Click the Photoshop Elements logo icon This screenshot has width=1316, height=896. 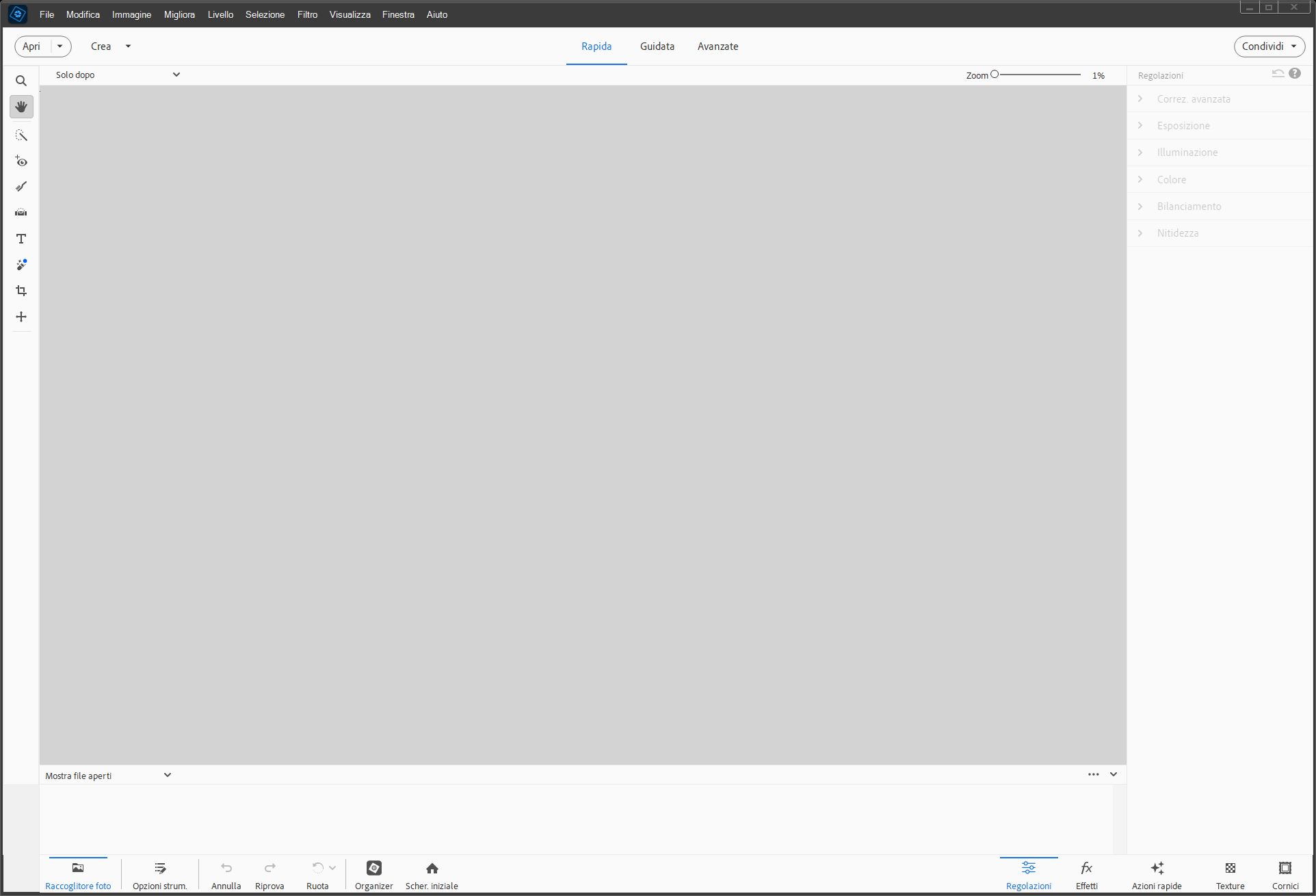18,14
